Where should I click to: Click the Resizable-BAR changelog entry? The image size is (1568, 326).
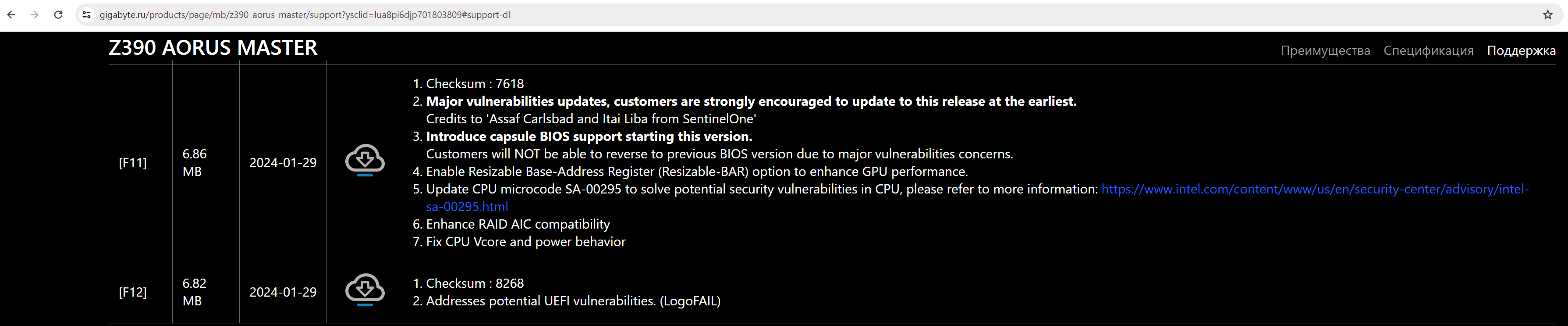[x=696, y=172]
